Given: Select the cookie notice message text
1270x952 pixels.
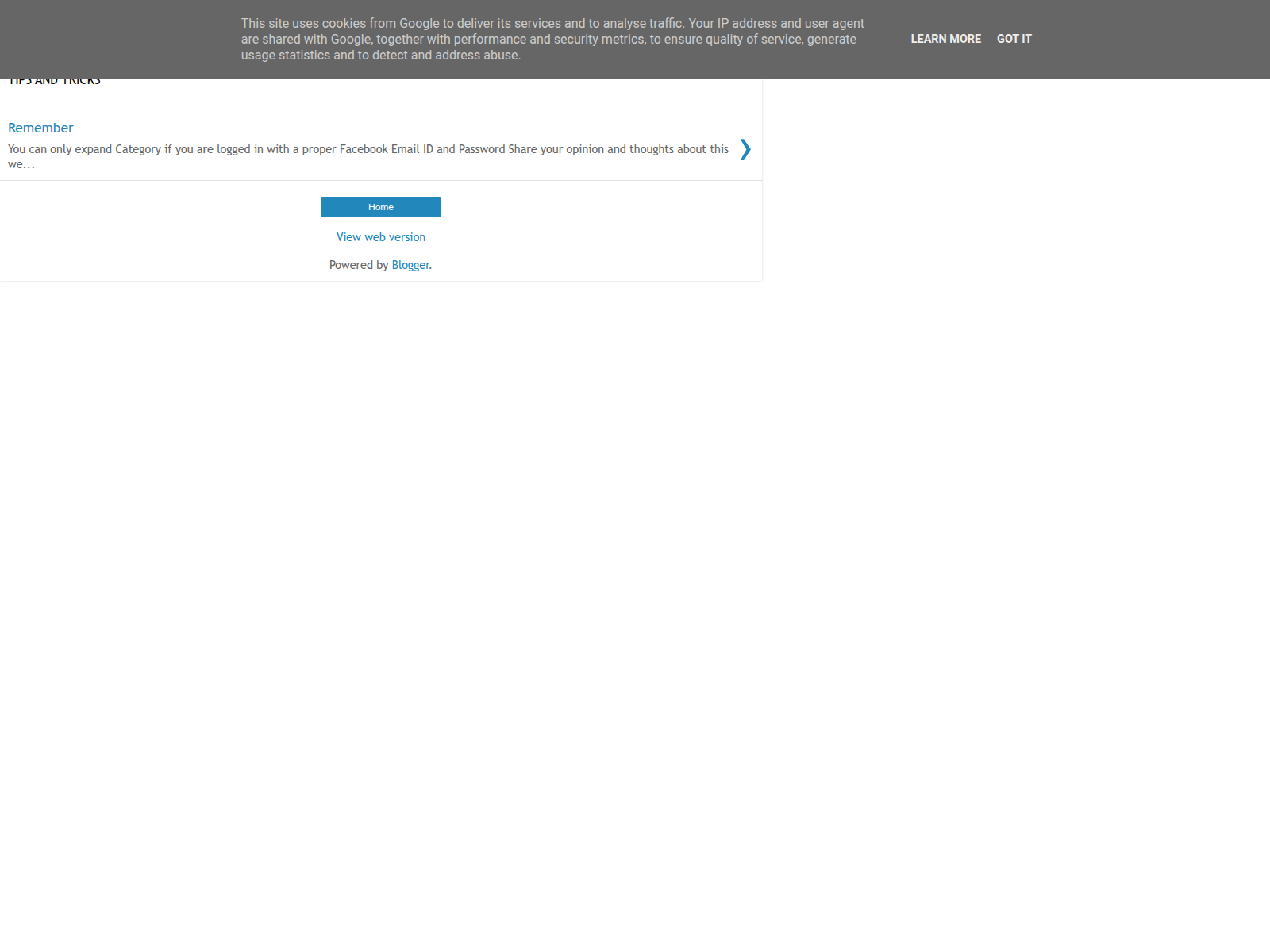Looking at the screenshot, I should coord(552,40).
